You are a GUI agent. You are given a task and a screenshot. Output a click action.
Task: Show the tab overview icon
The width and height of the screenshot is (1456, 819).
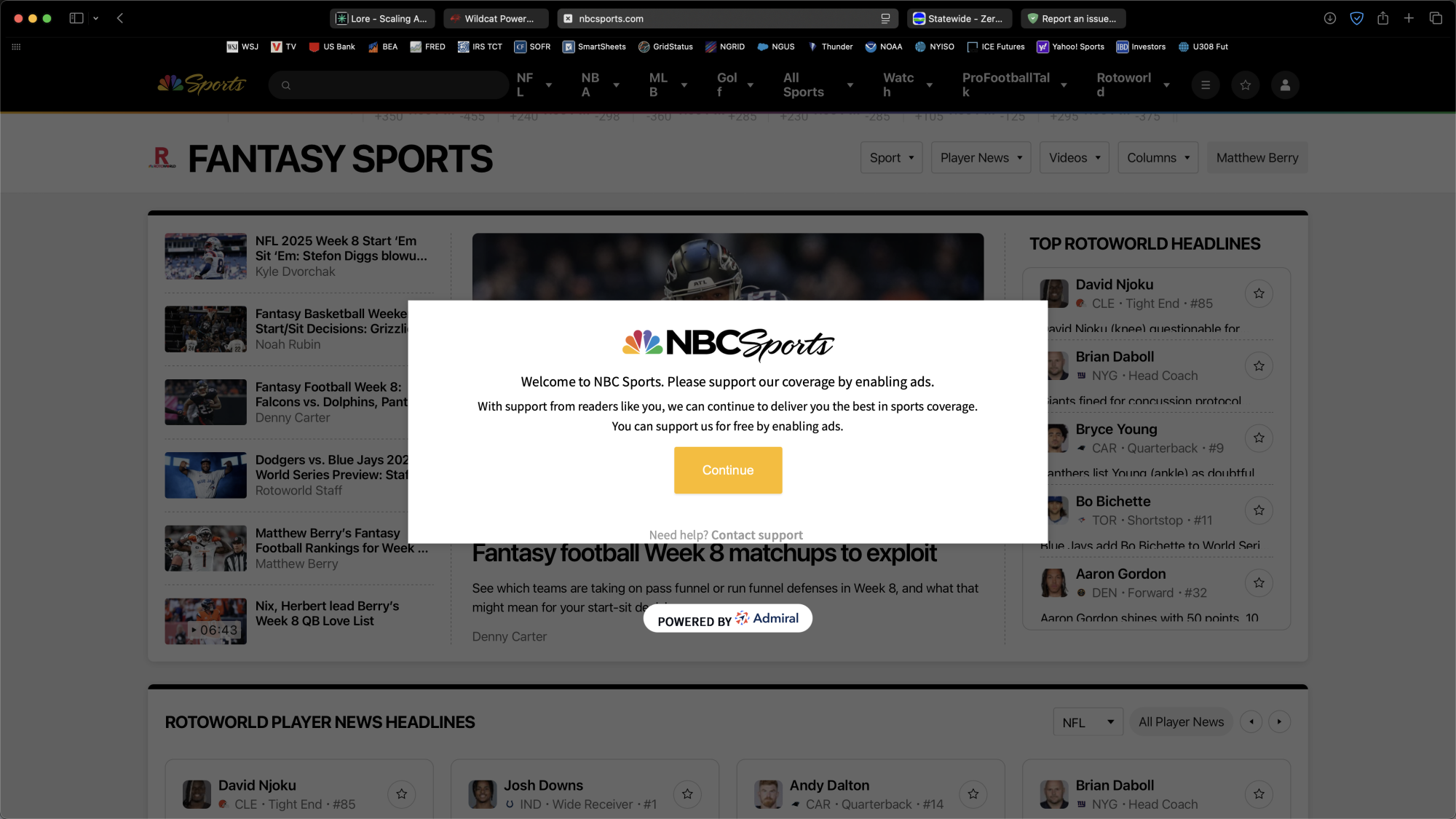(1436, 18)
